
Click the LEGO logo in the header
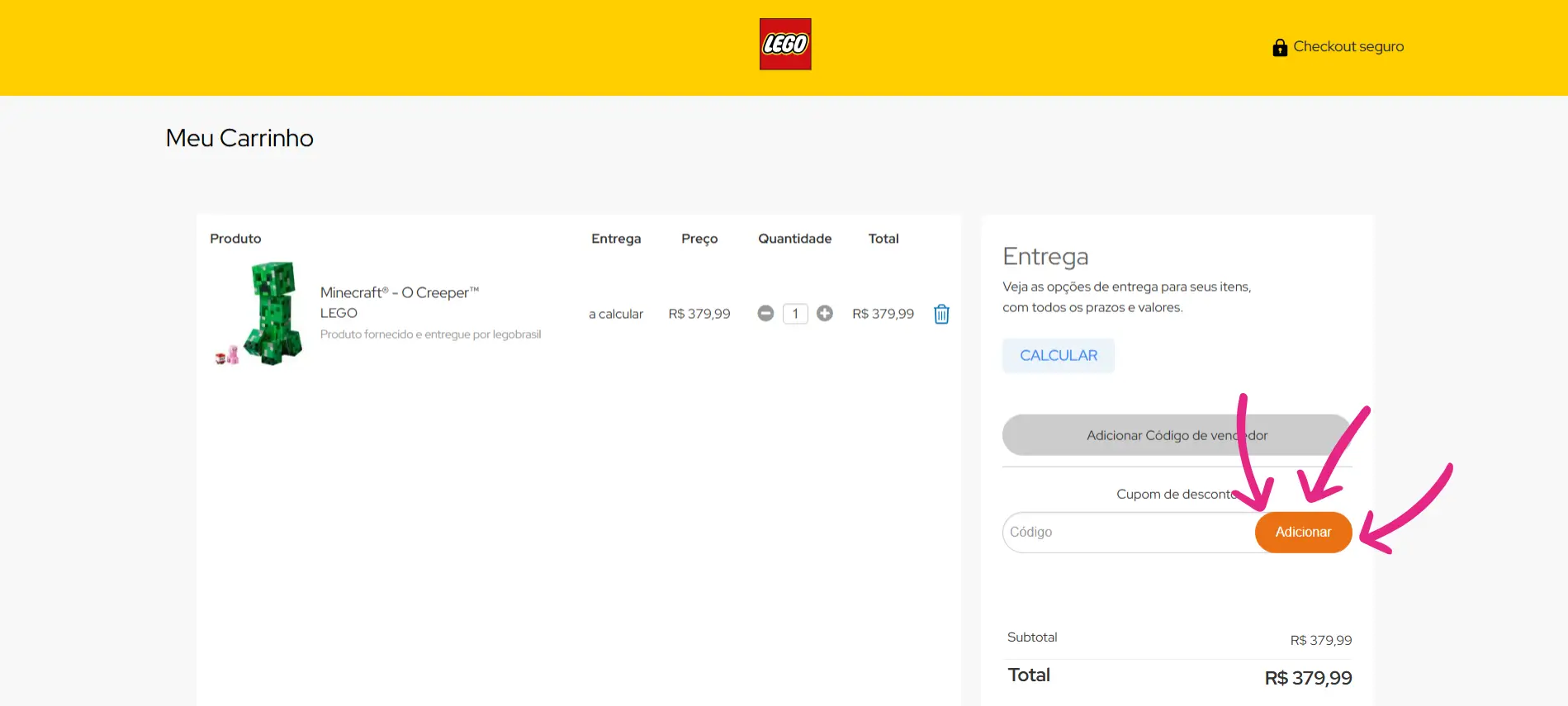[785, 45]
